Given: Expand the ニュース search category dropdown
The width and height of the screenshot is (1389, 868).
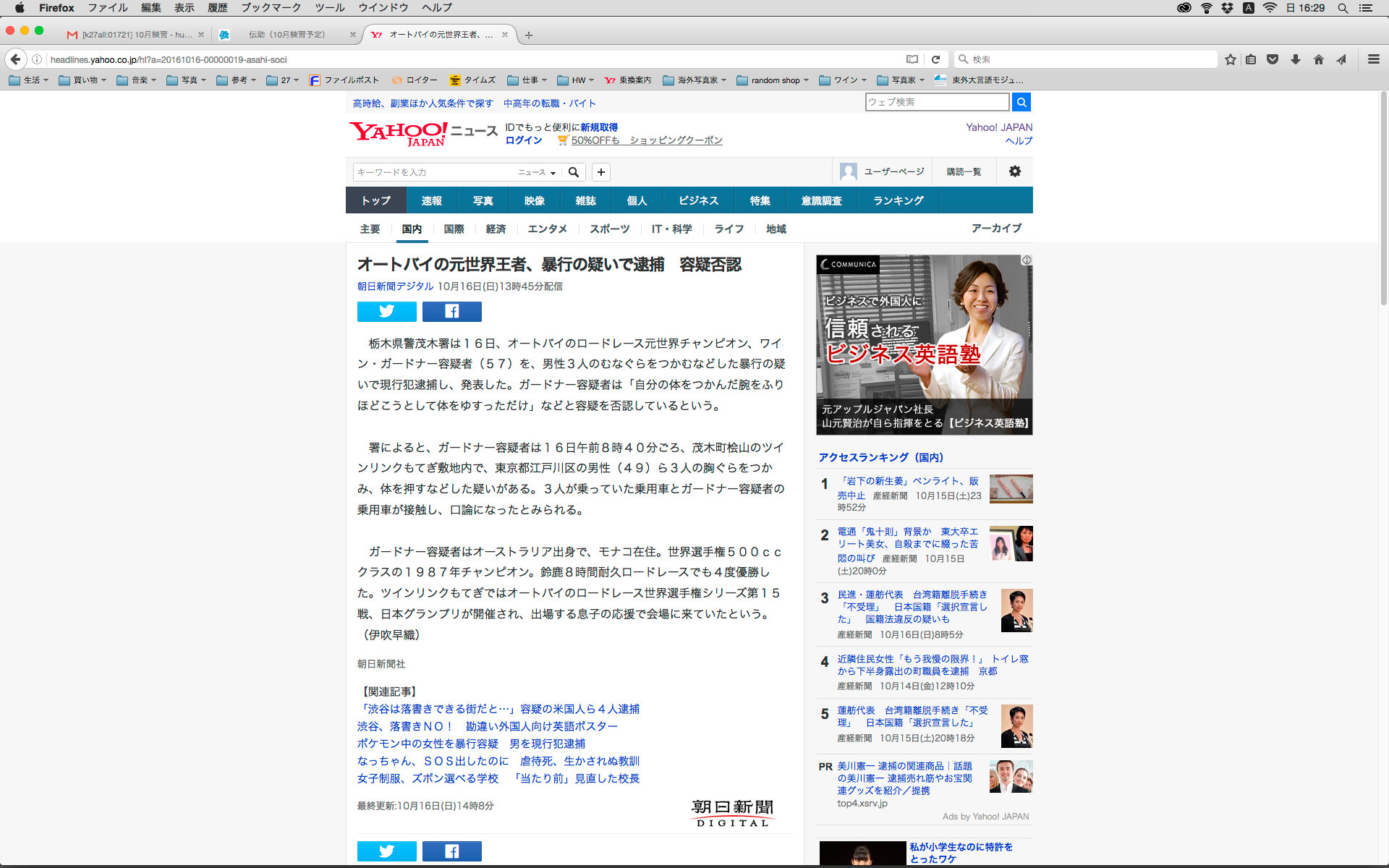Looking at the screenshot, I should [537, 172].
